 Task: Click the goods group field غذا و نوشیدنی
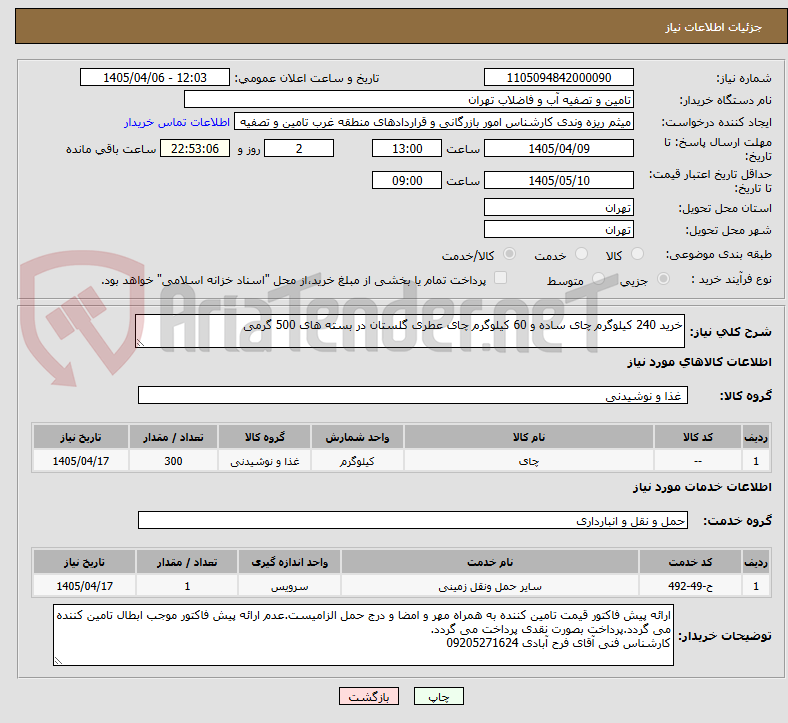click(x=413, y=395)
